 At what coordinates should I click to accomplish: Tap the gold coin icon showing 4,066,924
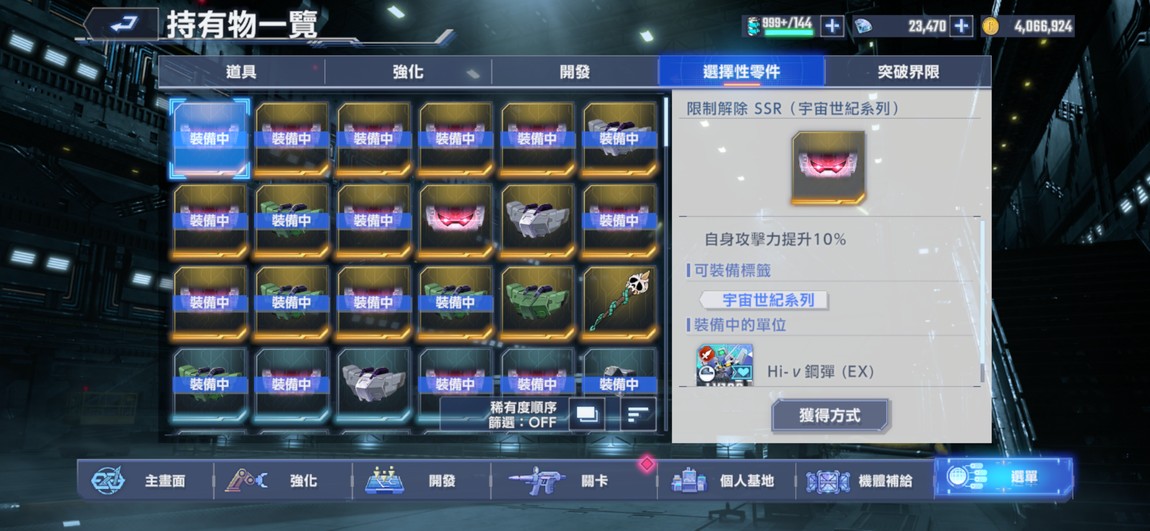pos(990,26)
